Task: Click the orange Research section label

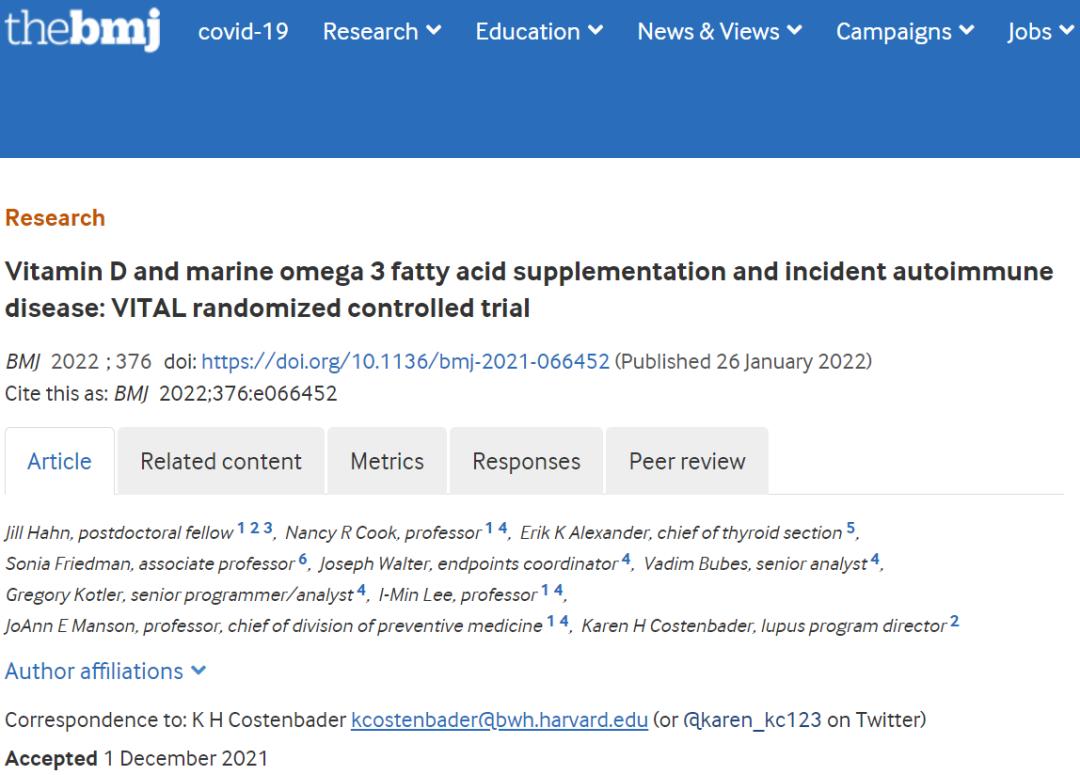Action: click(55, 218)
